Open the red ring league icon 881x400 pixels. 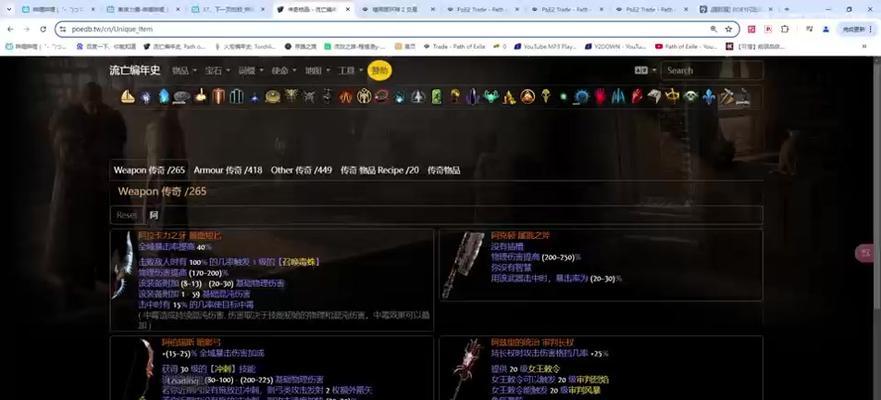coord(382,97)
